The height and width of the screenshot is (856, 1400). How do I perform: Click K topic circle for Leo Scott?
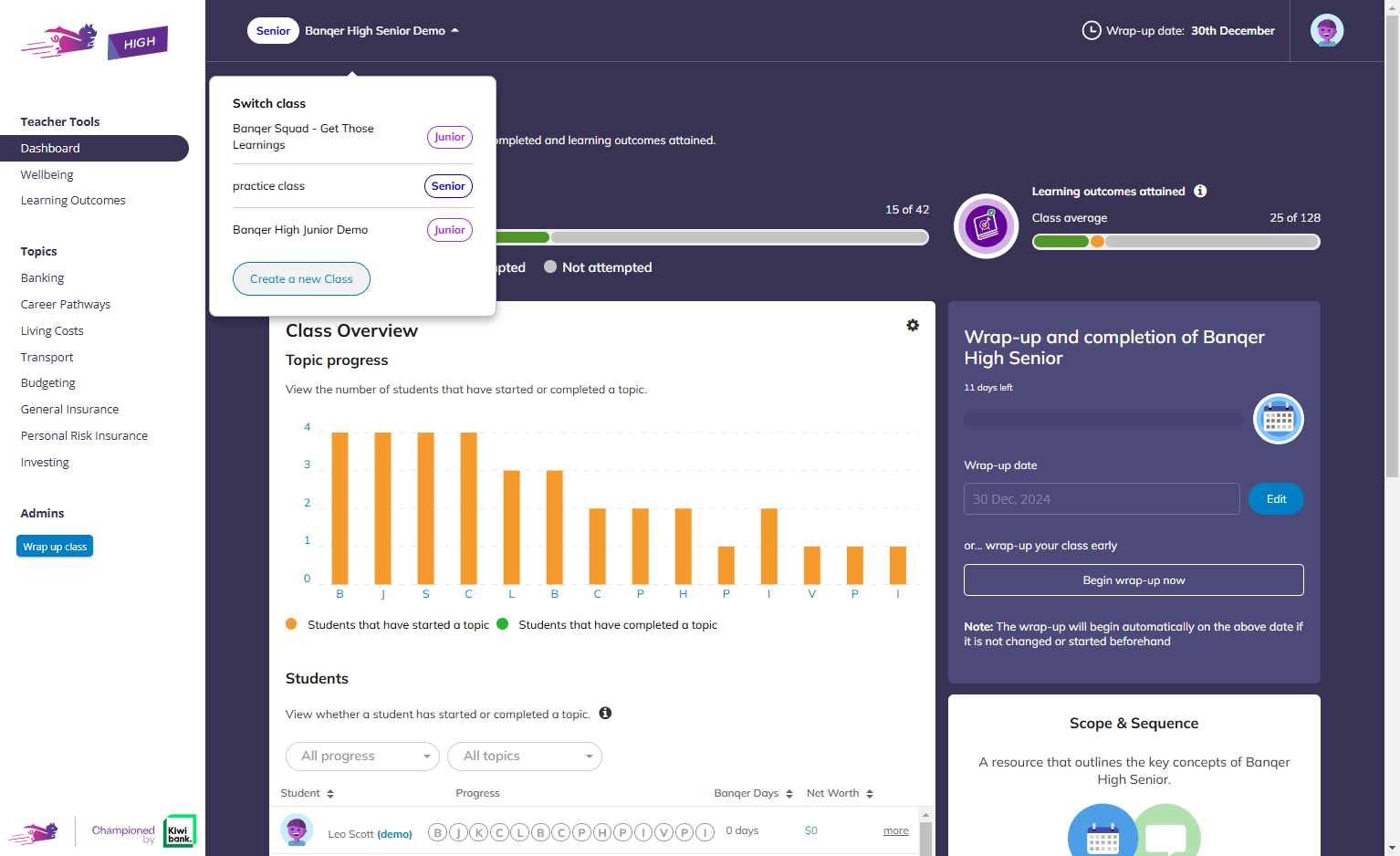pyautogui.click(x=479, y=832)
